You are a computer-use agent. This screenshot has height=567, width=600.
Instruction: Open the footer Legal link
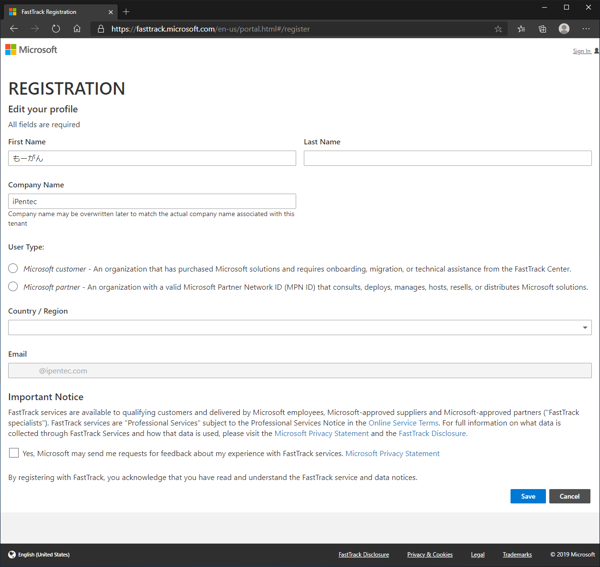click(x=478, y=555)
